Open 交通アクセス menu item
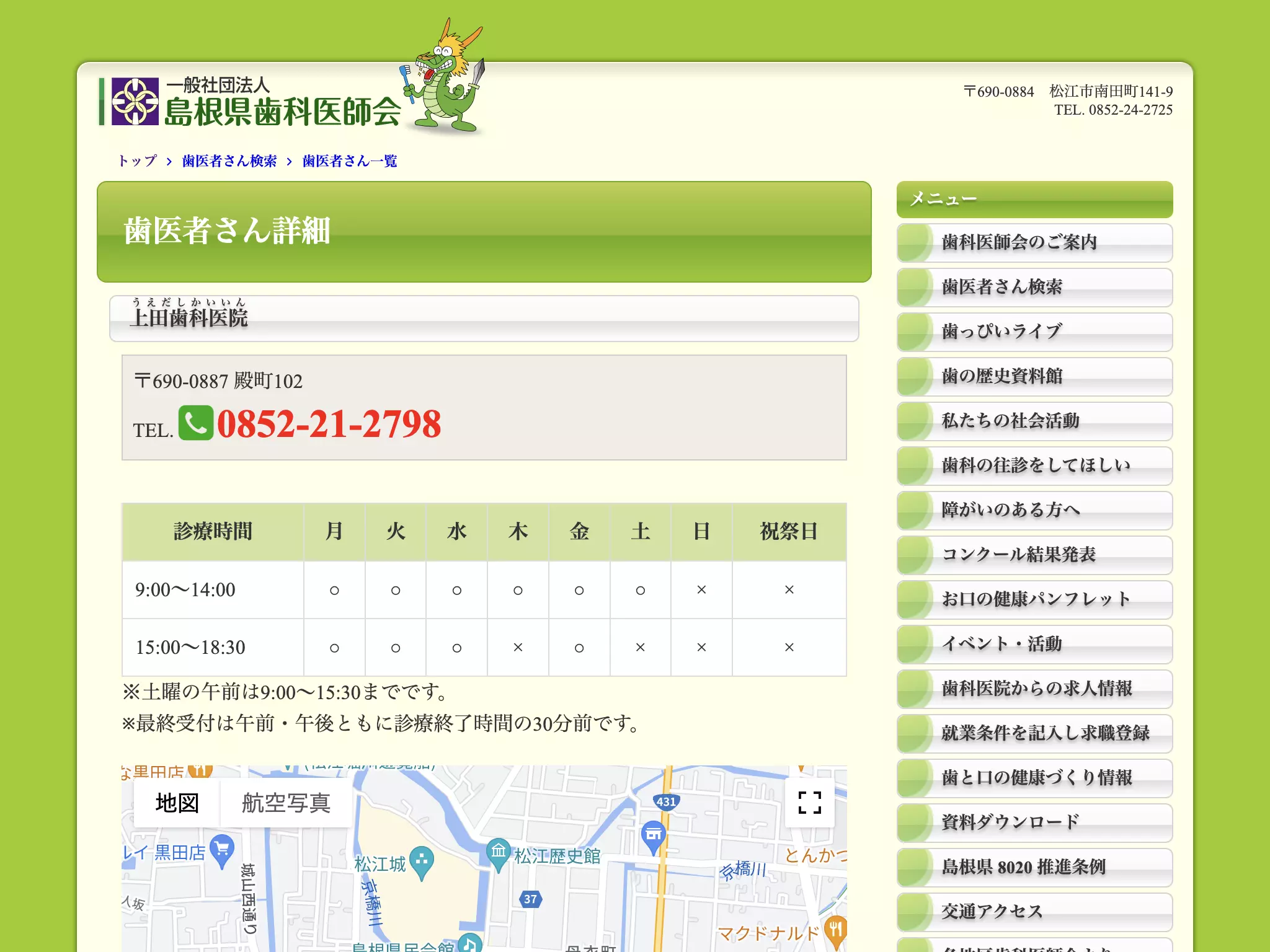1270x952 pixels. coord(1034,912)
